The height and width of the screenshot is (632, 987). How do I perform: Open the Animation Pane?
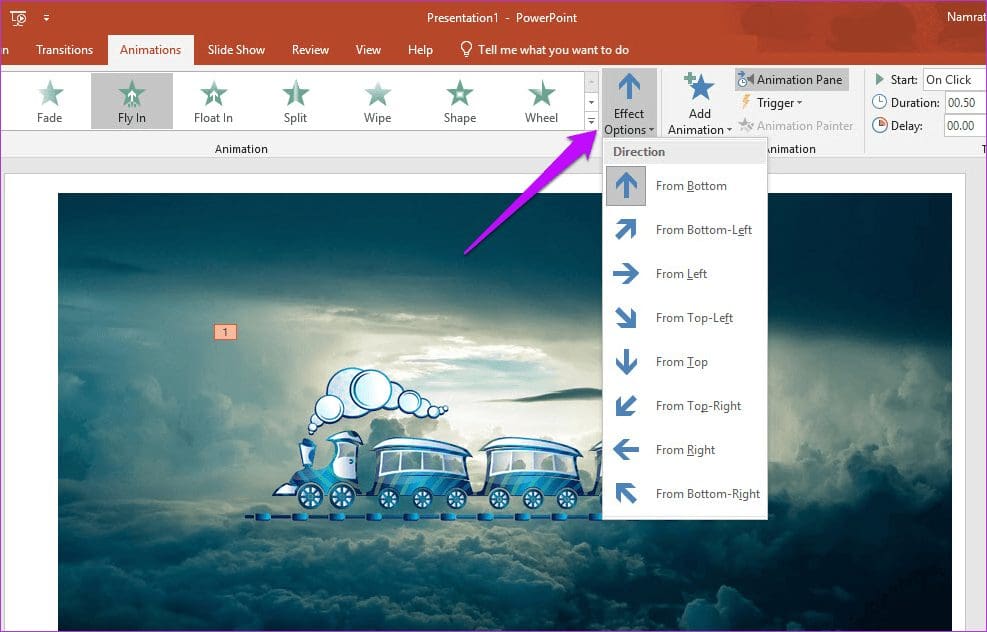[792, 79]
